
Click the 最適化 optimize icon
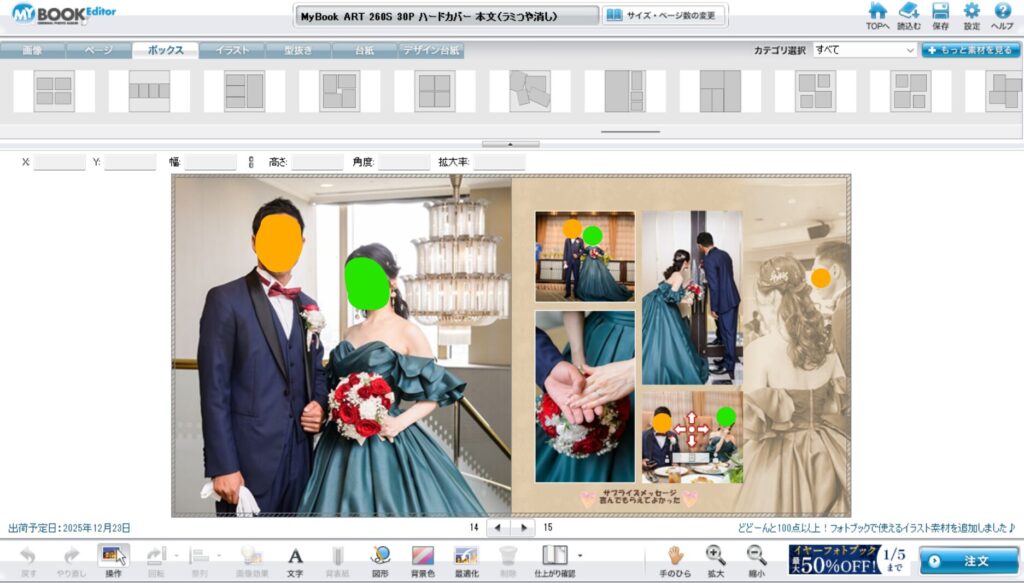465,561
